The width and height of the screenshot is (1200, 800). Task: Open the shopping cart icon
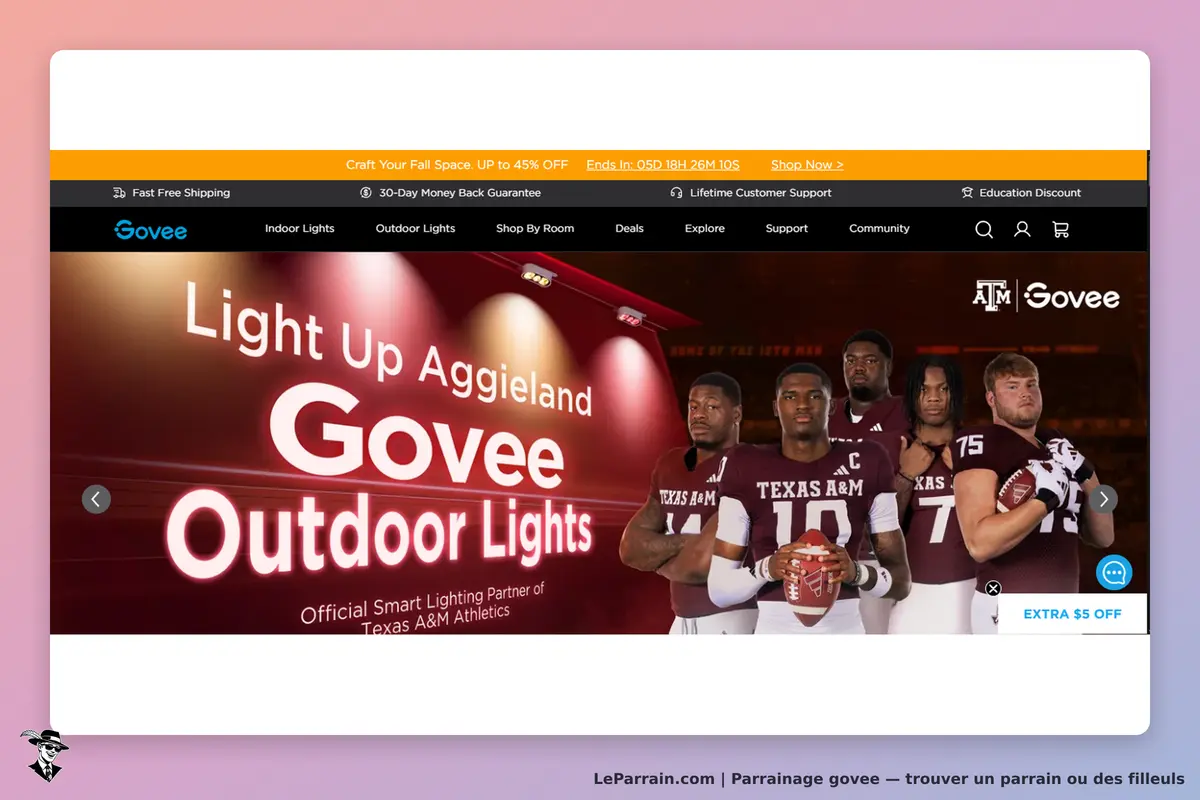click(x=1061, y=229)
